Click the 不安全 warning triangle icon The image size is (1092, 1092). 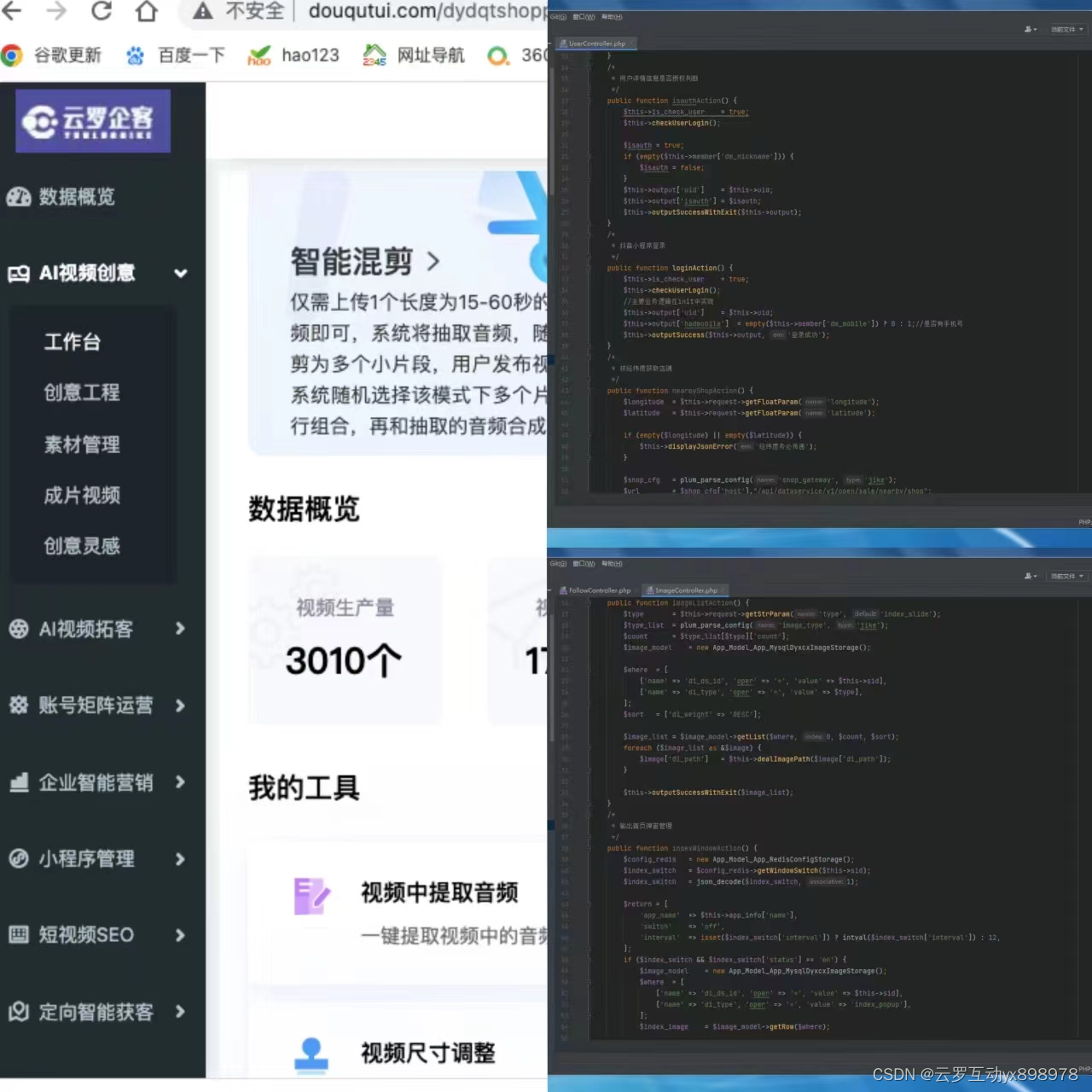click(x=203, y=10)
